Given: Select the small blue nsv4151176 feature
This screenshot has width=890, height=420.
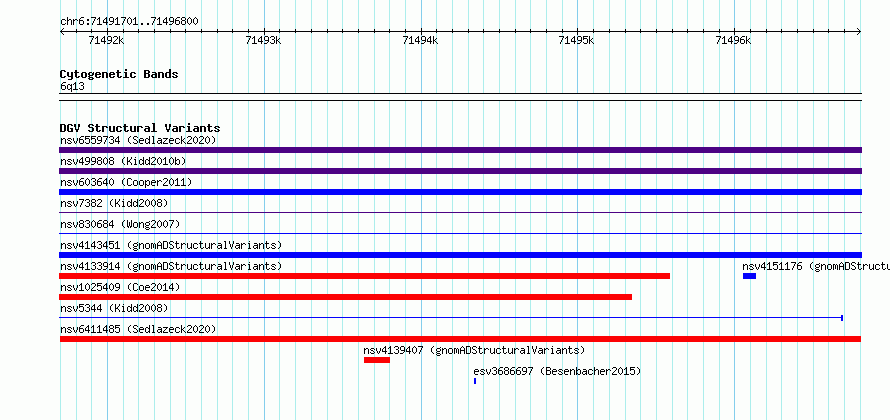Looking at the screenshot, I should [x=749, y=276].
